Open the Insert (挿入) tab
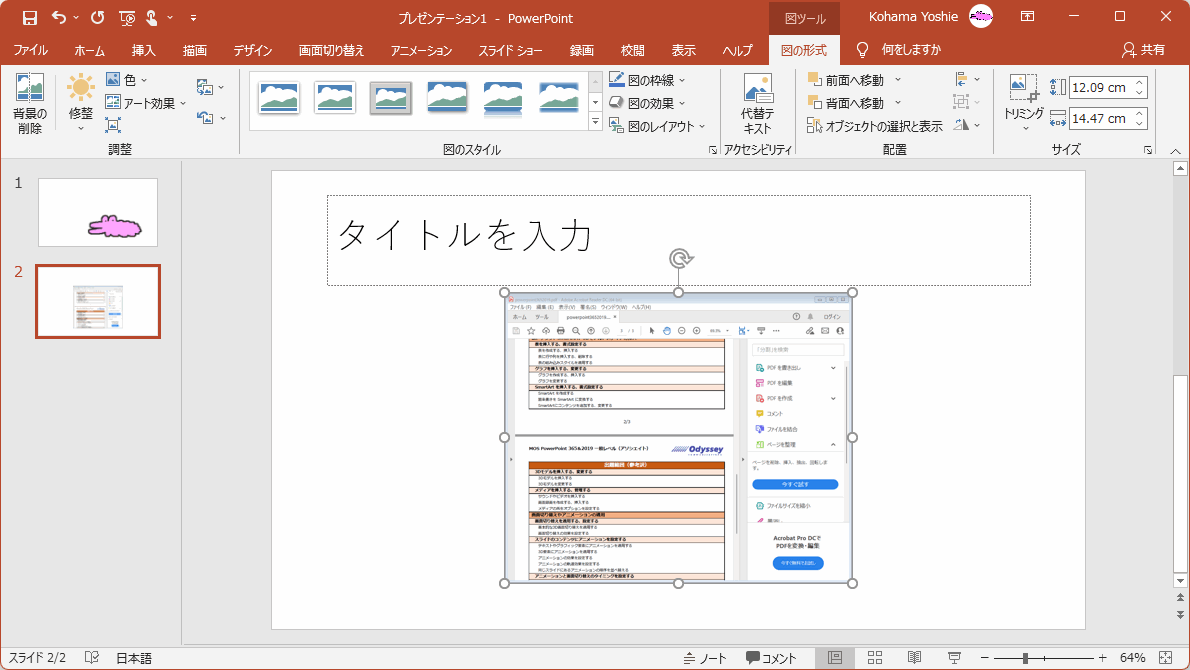Screen dimensions: 1190x670 point(143,50)
